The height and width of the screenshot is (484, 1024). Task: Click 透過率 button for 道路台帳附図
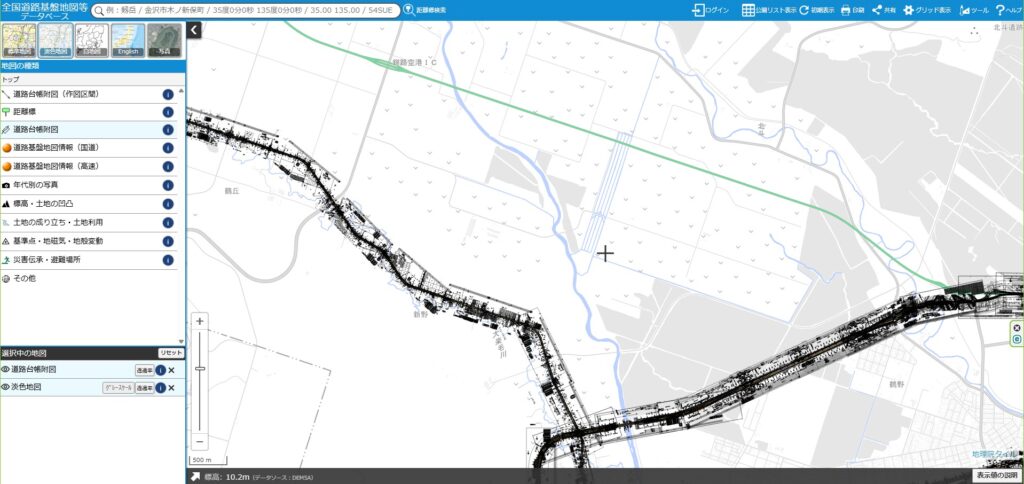[x=144, y=370]
